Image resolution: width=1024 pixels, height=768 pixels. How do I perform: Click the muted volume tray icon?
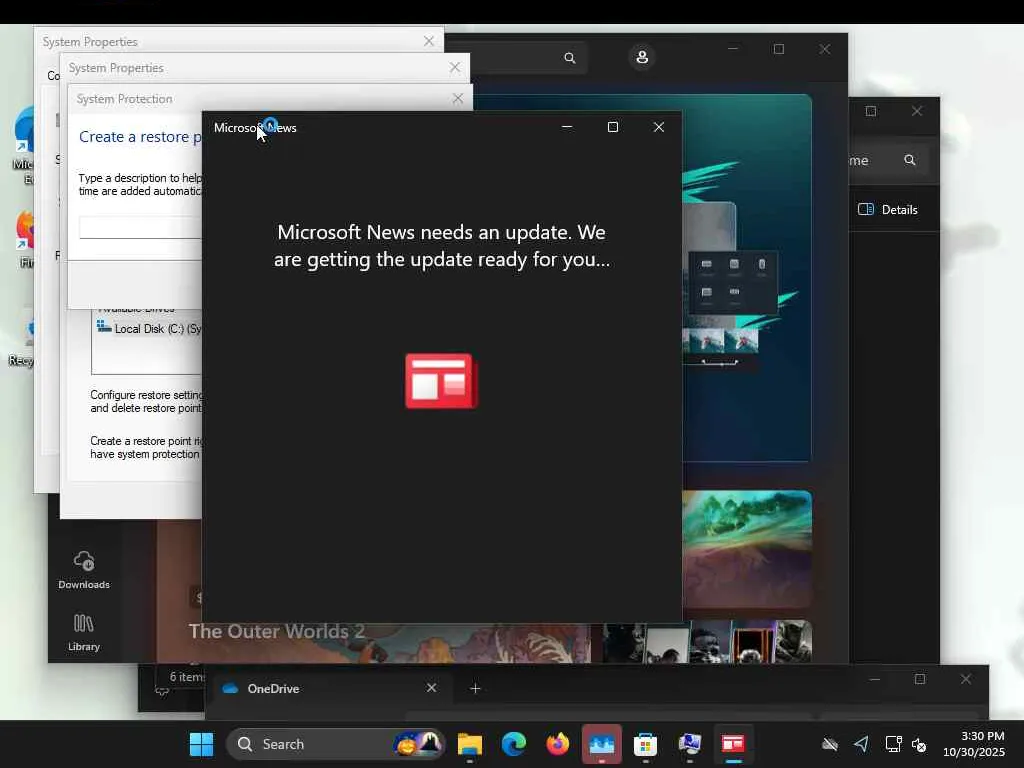[x=919, y=744]
